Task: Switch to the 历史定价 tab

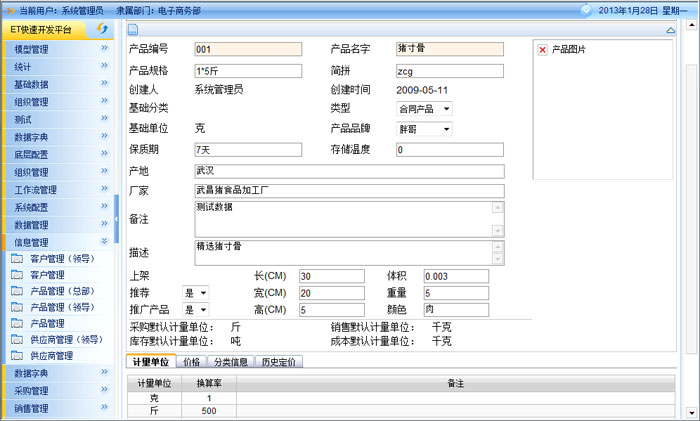Action: point(279,362)
